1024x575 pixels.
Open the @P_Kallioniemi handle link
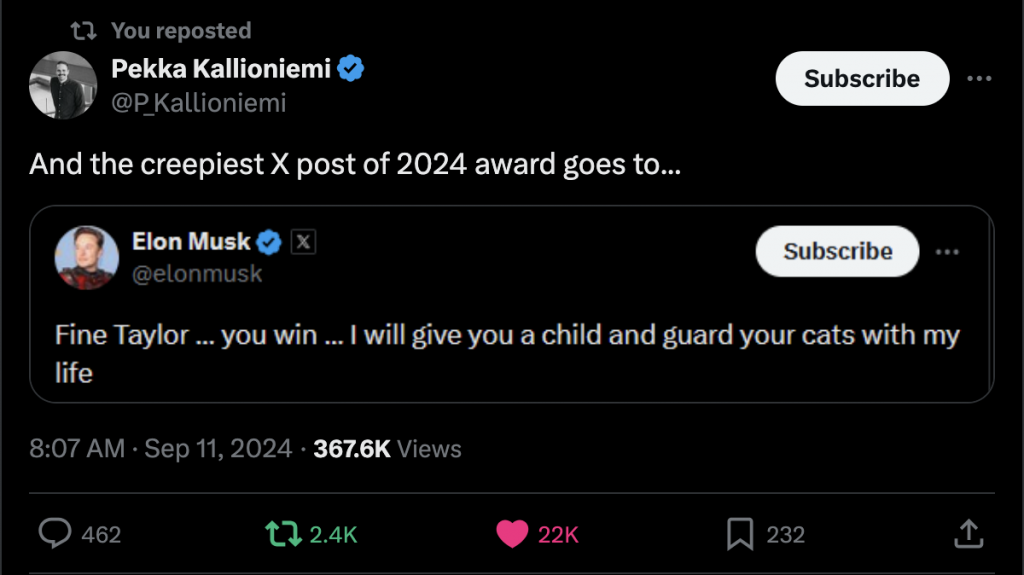199,103
